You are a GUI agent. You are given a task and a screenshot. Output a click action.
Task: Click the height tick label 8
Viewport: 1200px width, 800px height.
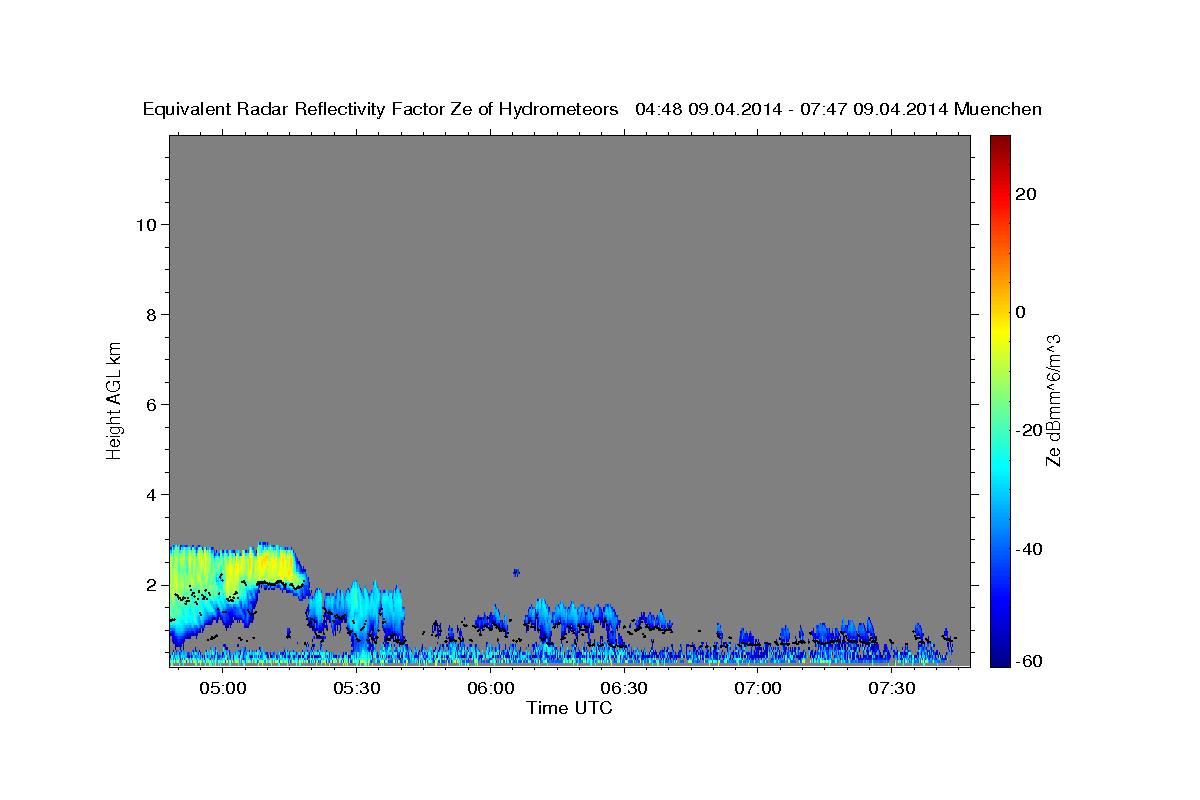[x=152, y=314]
